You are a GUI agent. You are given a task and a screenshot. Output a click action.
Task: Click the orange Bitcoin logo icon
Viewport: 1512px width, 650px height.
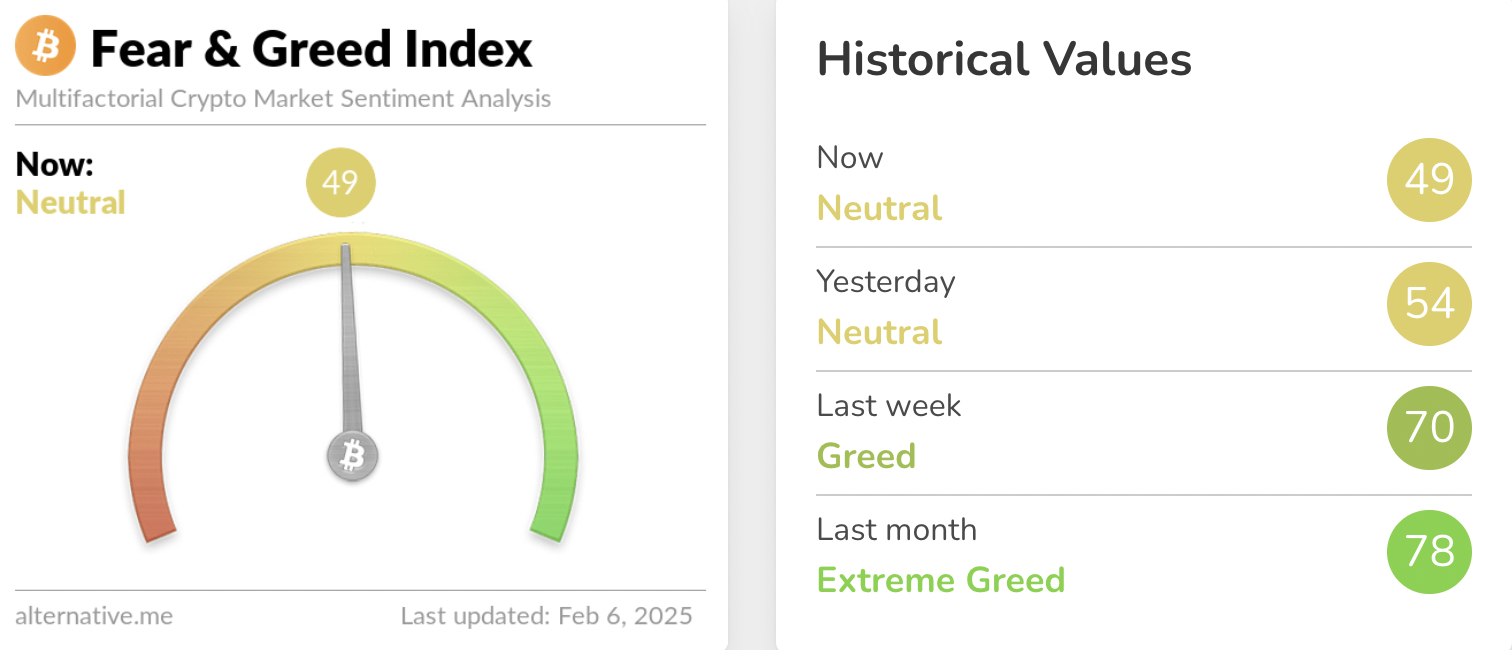pyautogui.click(x=45, y=47)
